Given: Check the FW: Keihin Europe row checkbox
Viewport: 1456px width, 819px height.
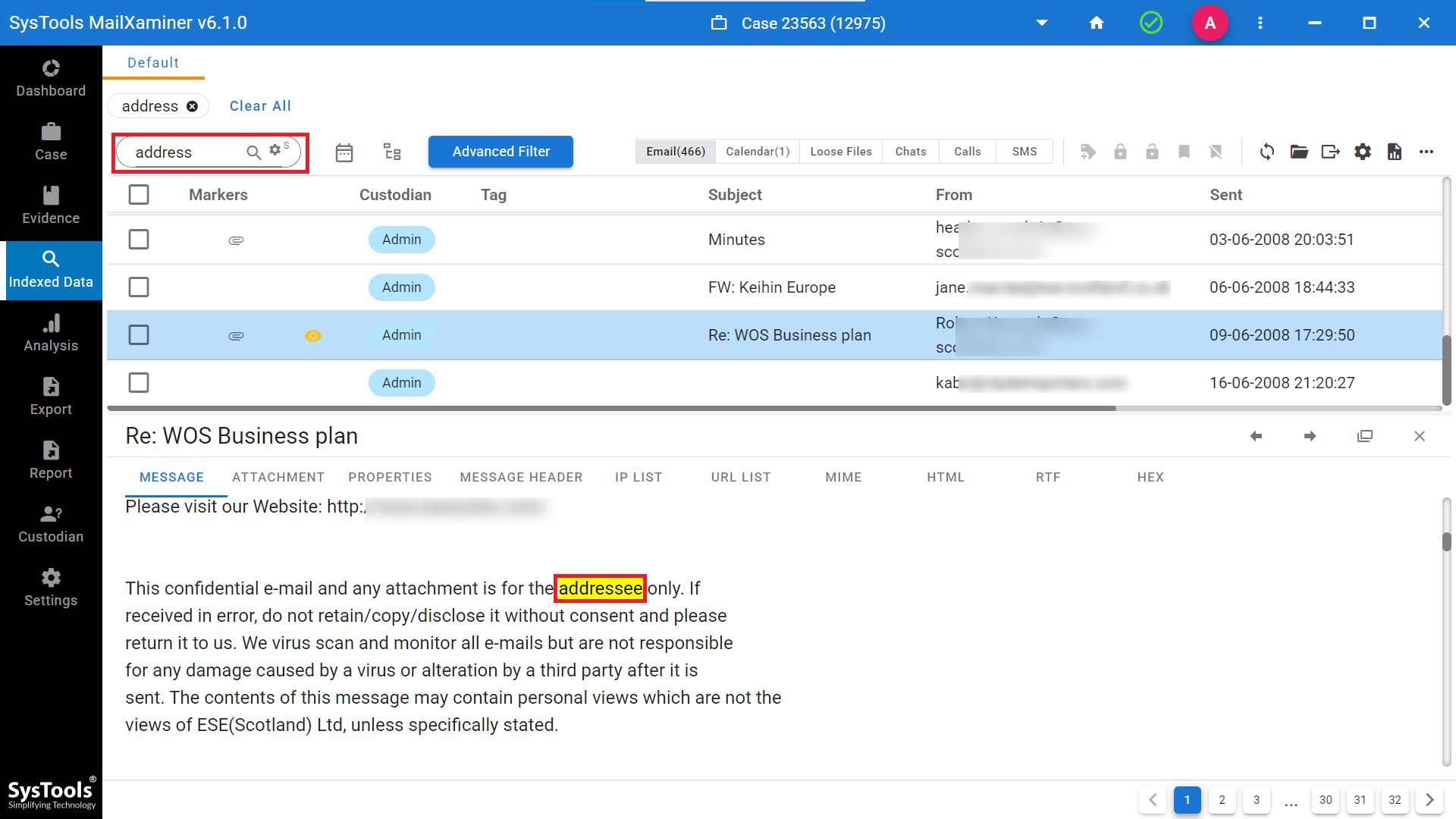Looking at the screenshot, I should [139, 287].
